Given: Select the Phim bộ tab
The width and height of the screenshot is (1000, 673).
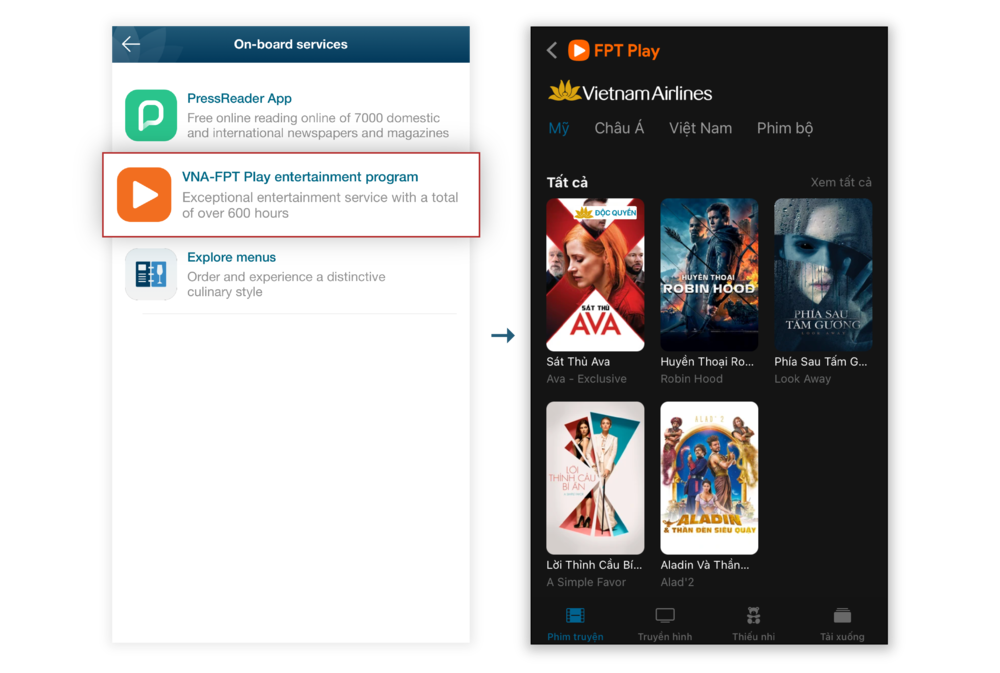Looking at the screenshot, I should [x=785, y=128].
